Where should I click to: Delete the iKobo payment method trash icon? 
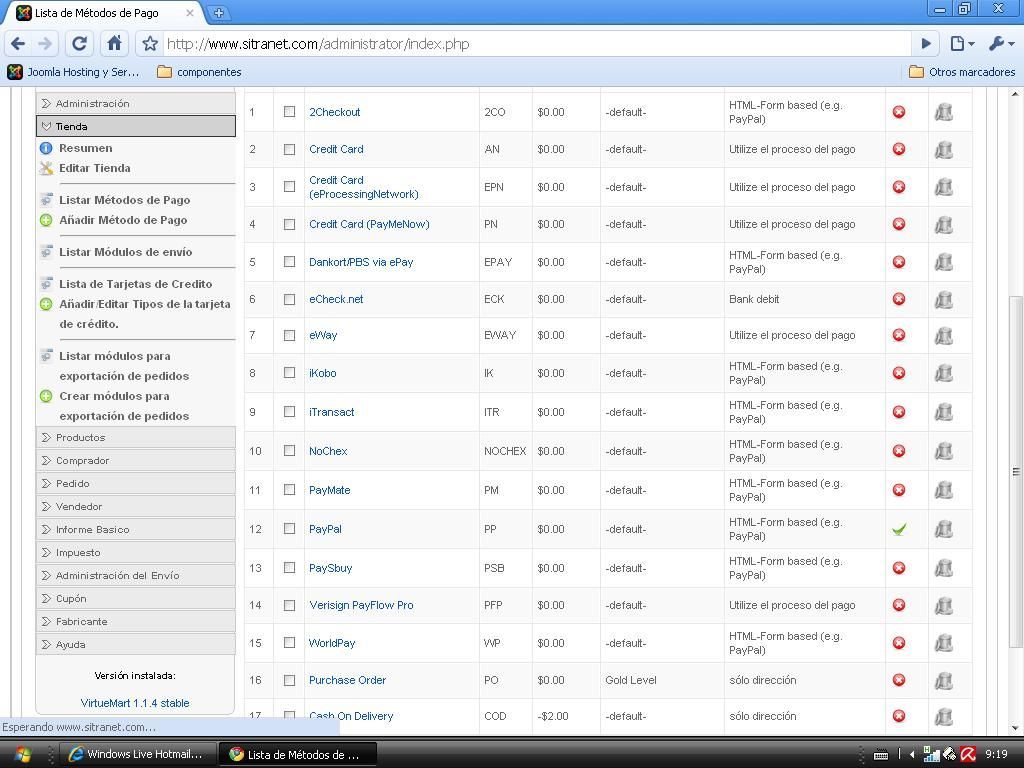944,373
